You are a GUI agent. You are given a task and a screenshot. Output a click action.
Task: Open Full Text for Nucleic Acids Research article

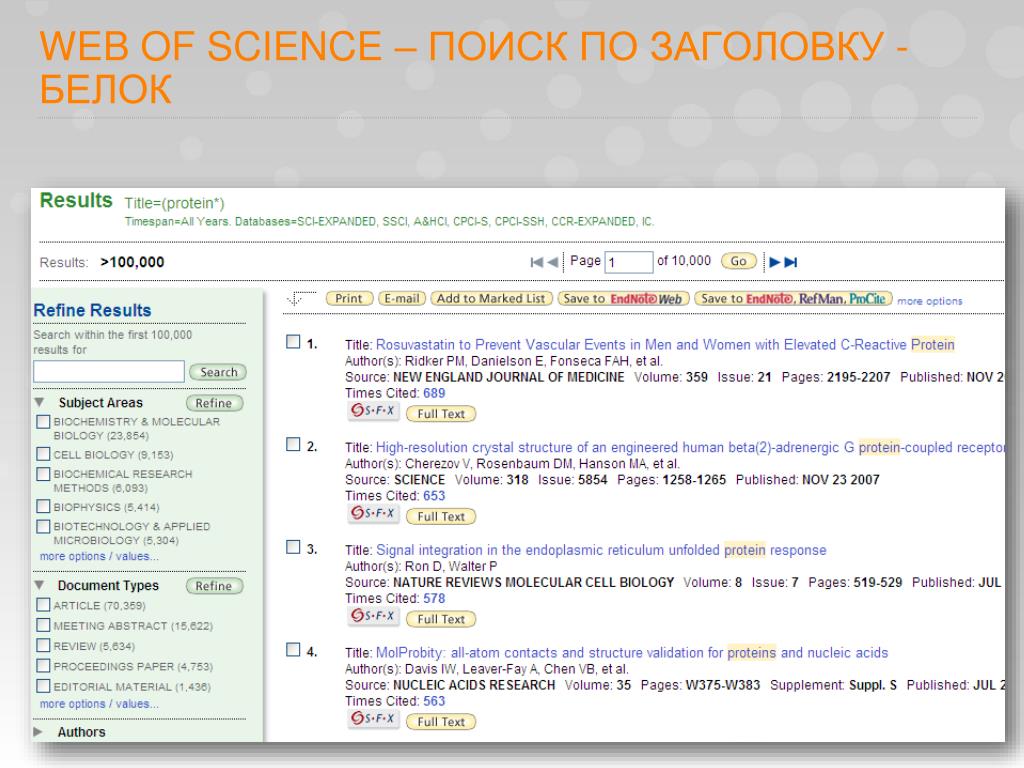pos(441,722)
